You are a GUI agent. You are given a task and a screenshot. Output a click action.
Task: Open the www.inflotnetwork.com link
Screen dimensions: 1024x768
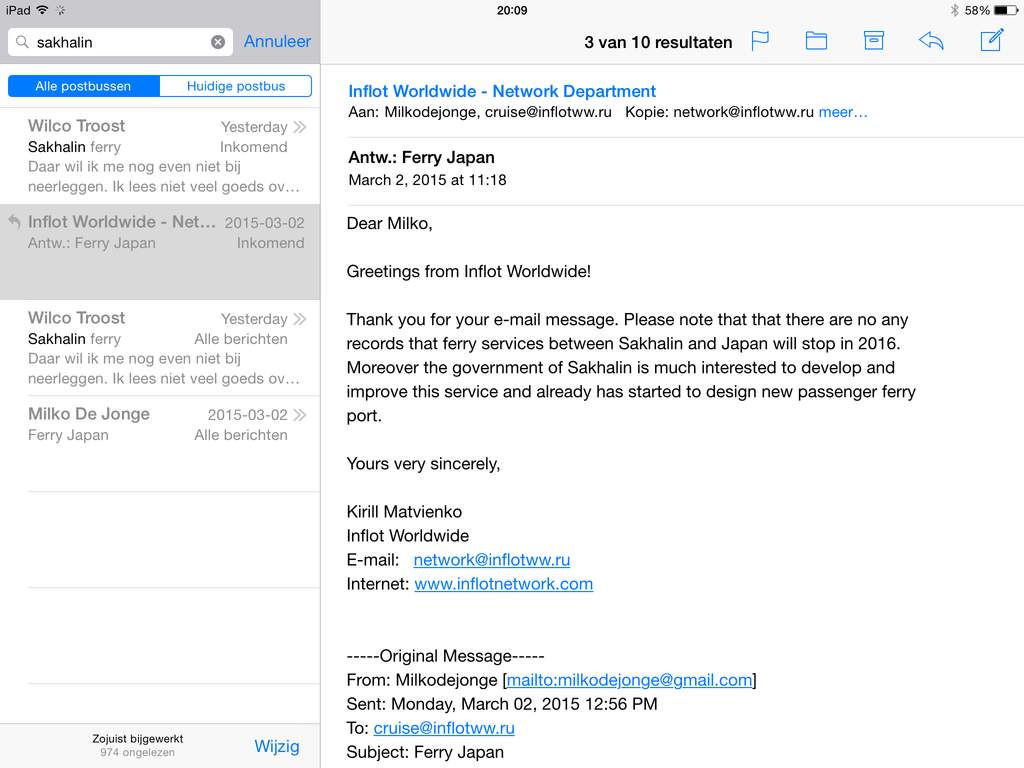click(x=504, y=584)
